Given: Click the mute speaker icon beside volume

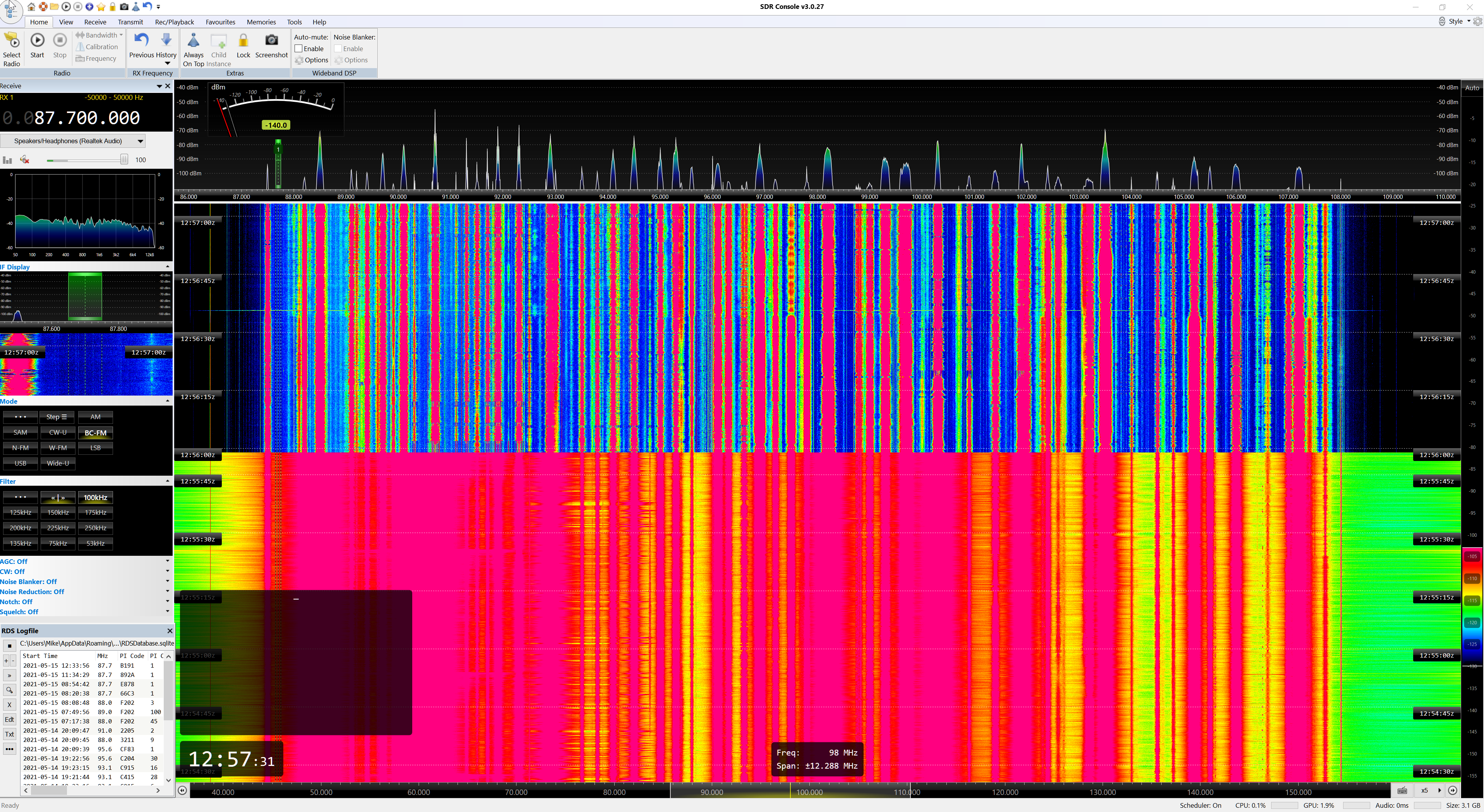Looking at the screenshot, I should click(25, 159).
